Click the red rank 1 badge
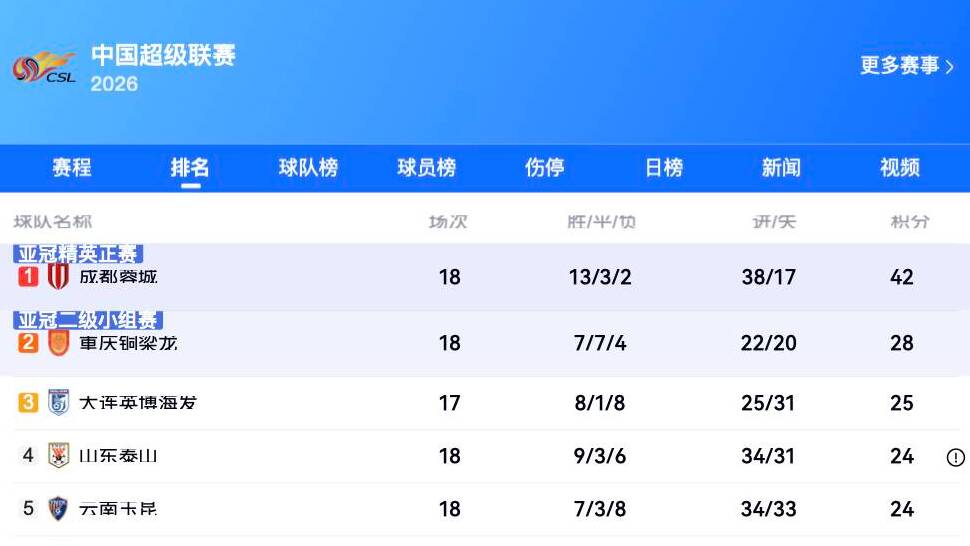The height and width of the screenshot is (546, 970). click(28, 276)
